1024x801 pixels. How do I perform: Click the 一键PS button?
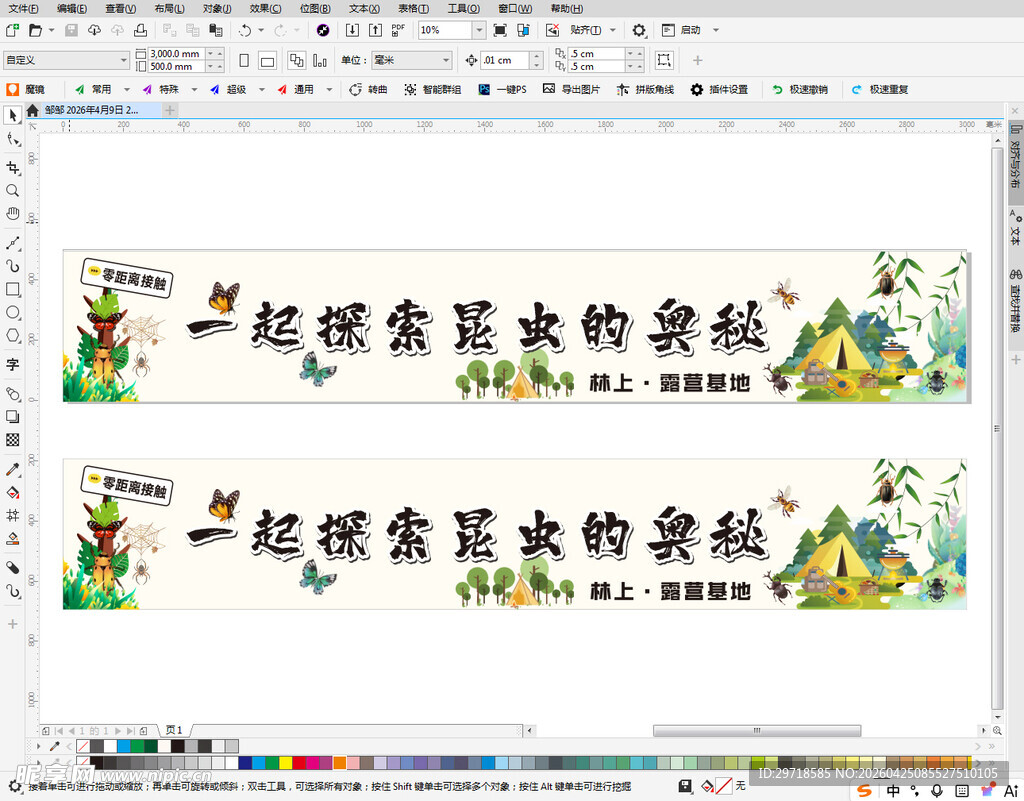pos(502,89)
